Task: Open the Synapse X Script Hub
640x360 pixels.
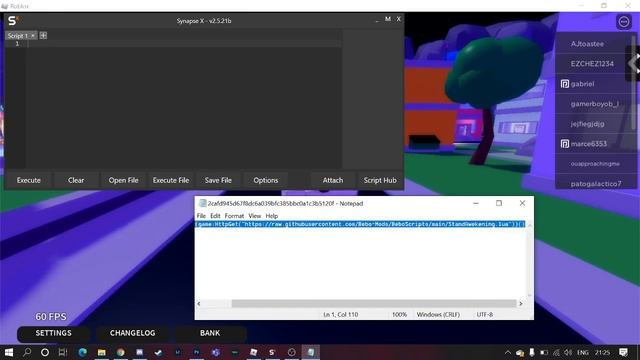Action: pos(380,180)
